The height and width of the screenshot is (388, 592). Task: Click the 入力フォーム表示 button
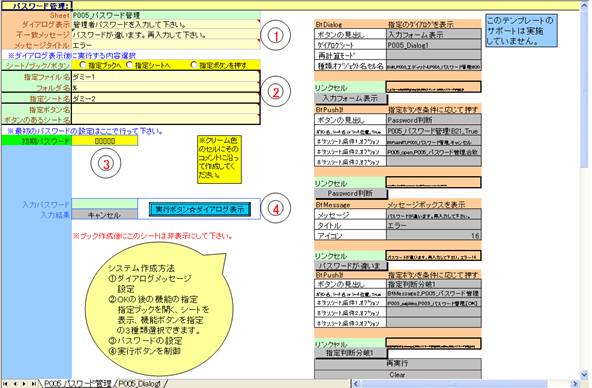[351, 99]
